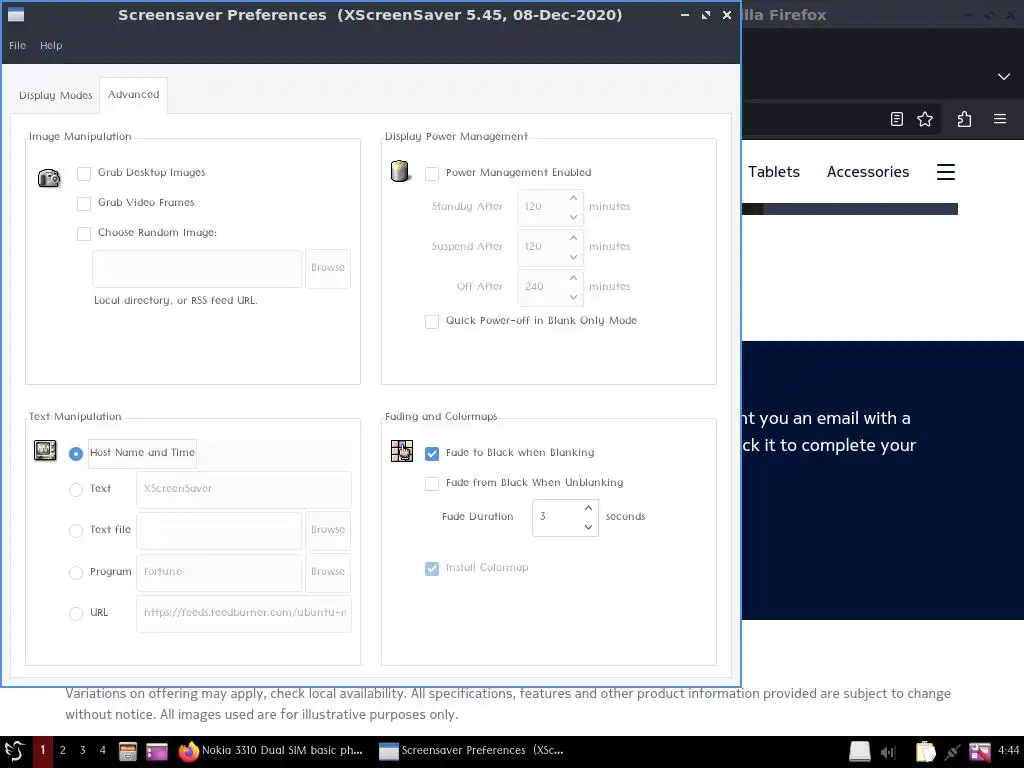
Task: Click the clipboard tray icon
Action: (x=925, y=752)
